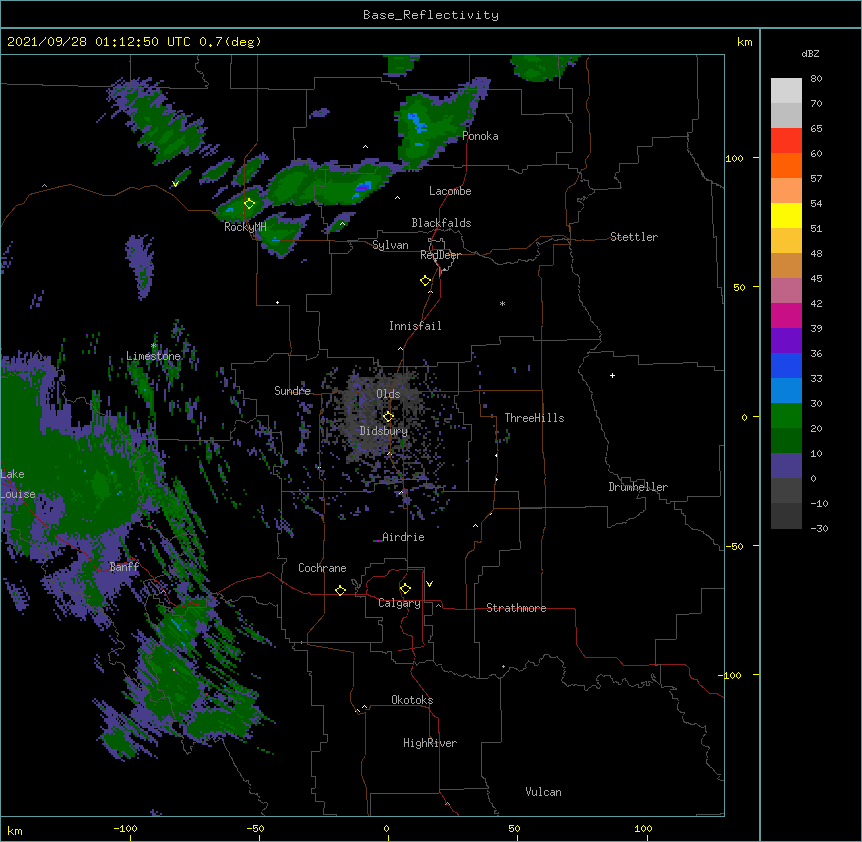Screen dimensions: 862x842
Task: Click the light gray 80 dBZ legend swatch
Action: click(786, 91)
